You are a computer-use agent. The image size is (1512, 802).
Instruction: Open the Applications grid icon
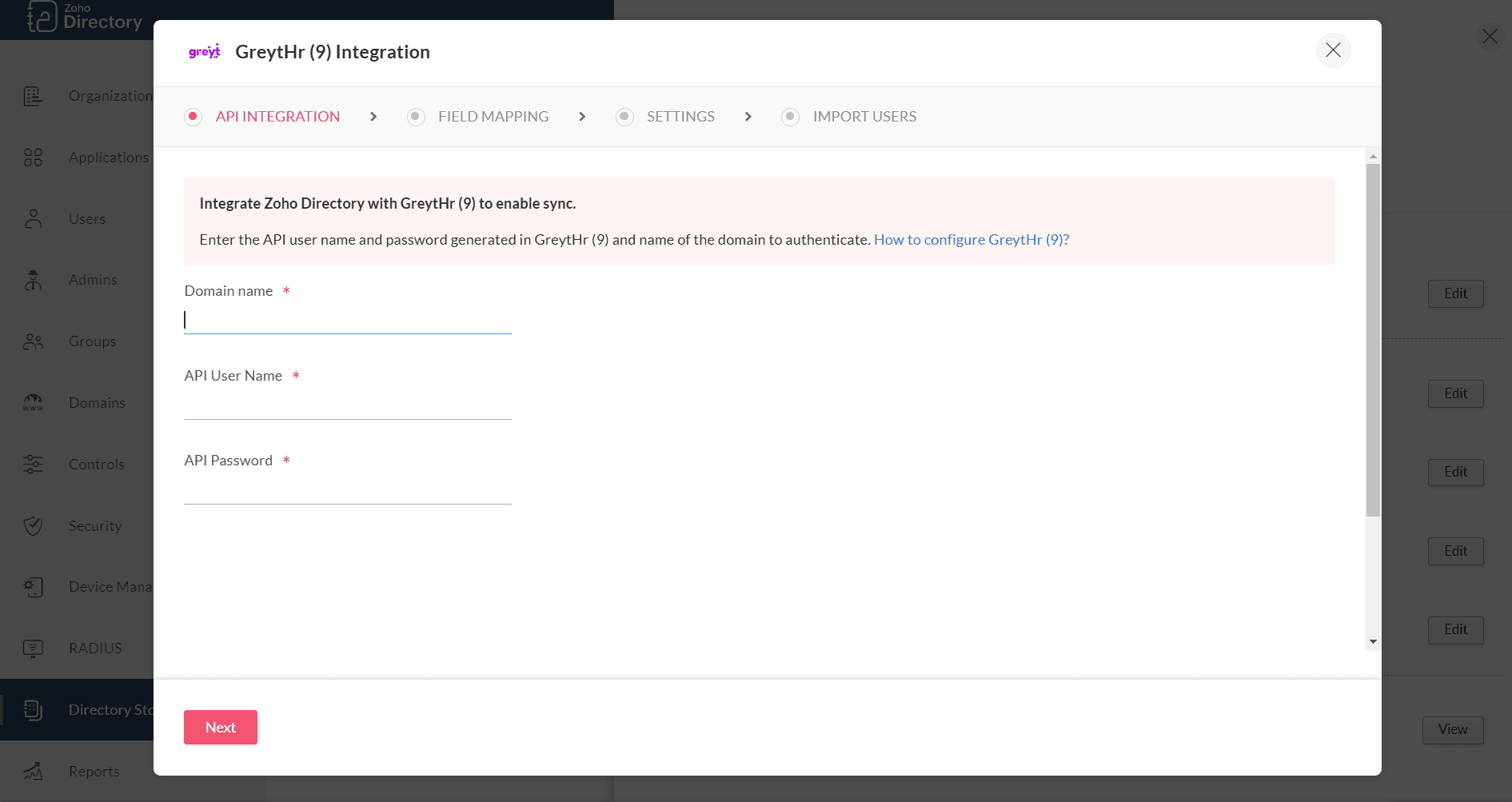[33, 158]
